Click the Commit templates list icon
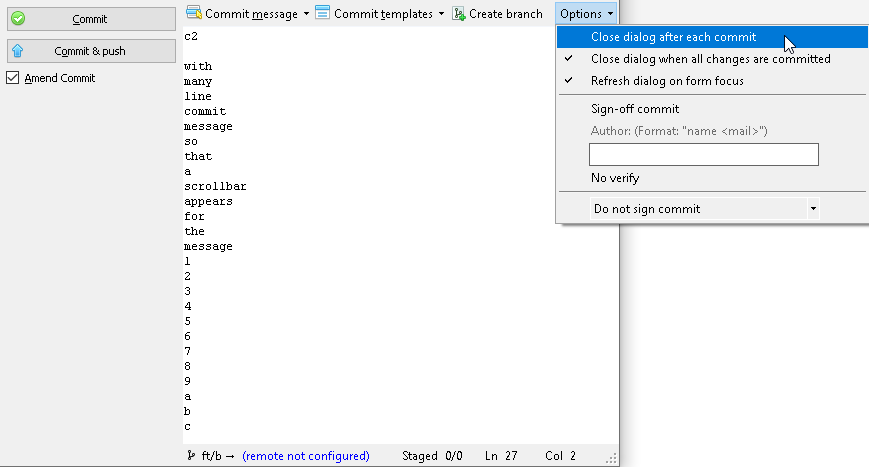The height and width of the screenshot is (467, 869). pyautogui.click(x=323, y=12)
